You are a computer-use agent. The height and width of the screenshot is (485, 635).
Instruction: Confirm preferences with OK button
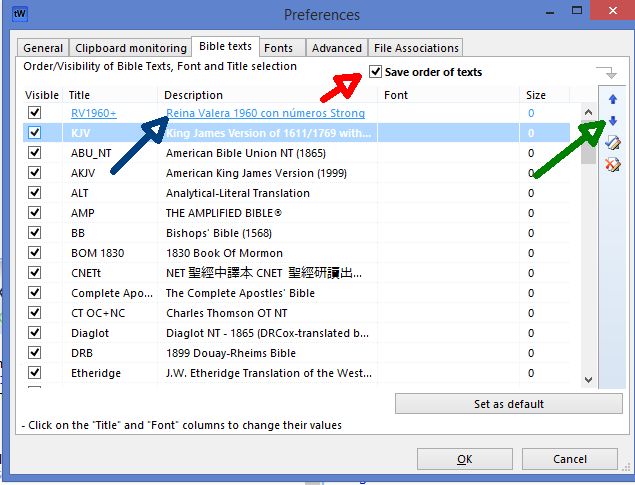click(465, 459)
